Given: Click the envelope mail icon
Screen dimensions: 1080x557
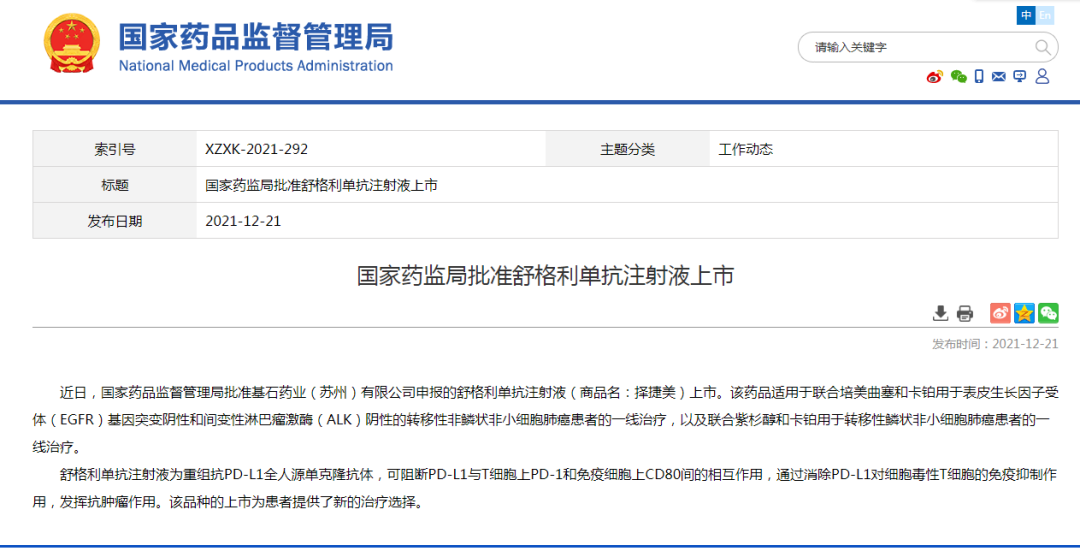Looking at the screenshot, I should tap(998, 77).
